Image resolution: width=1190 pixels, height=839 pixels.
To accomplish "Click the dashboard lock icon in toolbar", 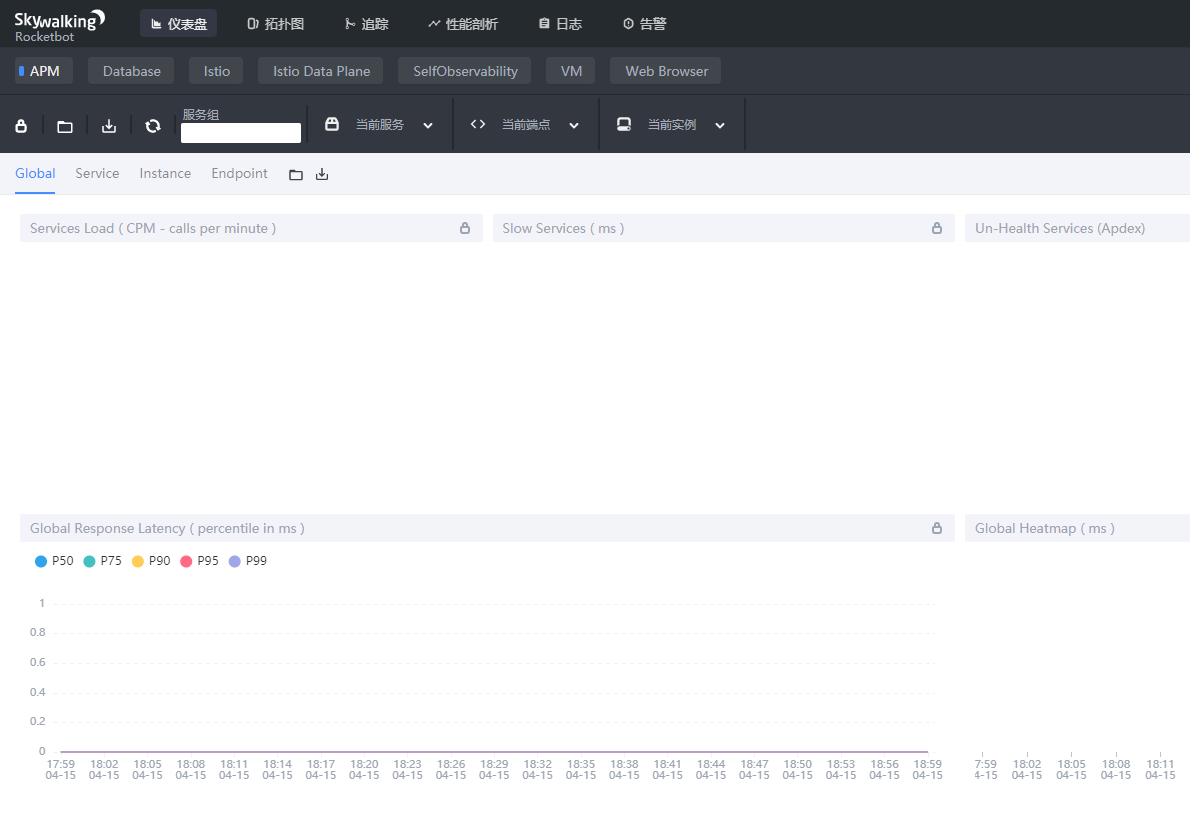I will (21, 124).
